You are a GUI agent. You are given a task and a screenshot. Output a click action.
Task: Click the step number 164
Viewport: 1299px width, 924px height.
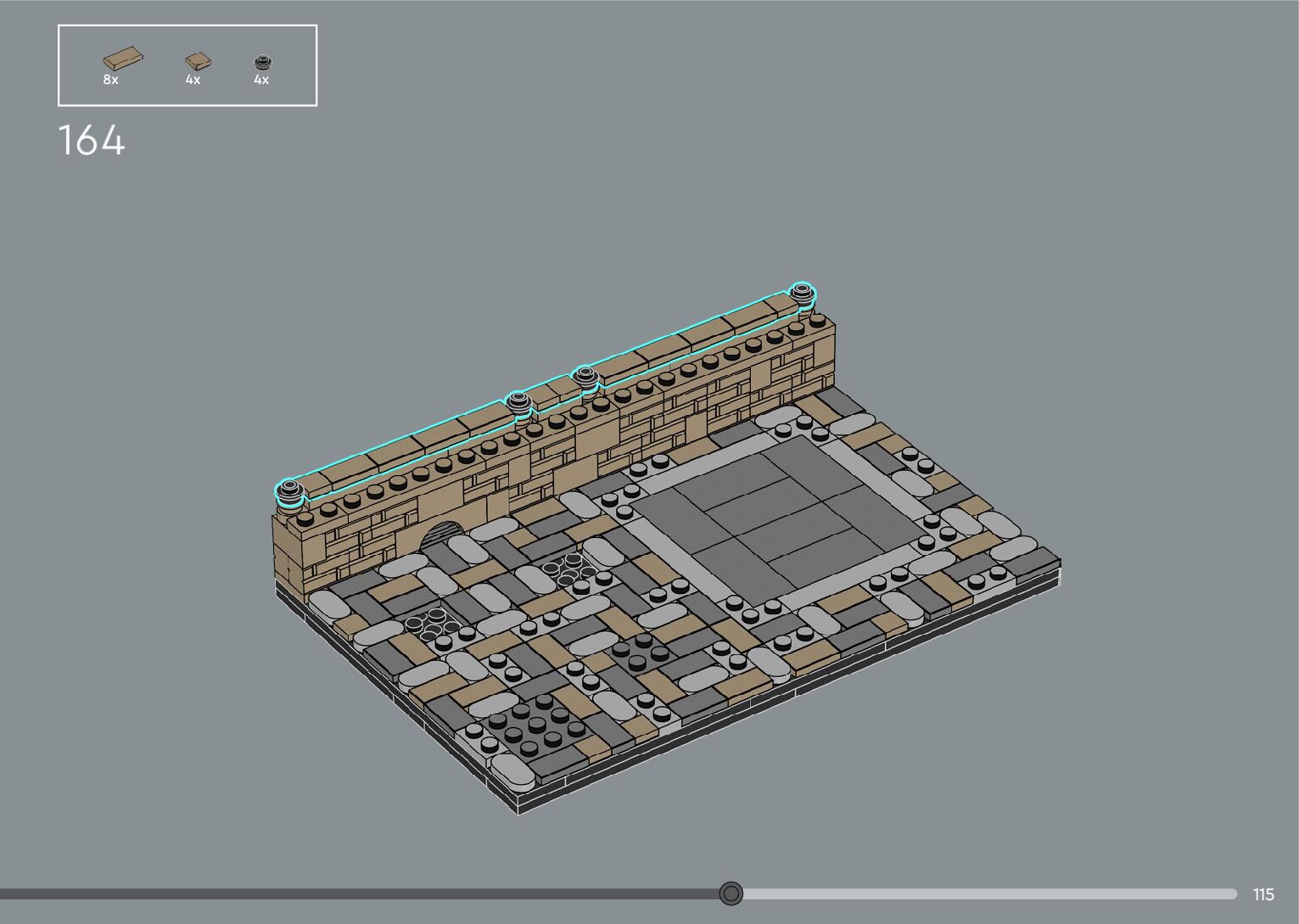coord(92,141)
